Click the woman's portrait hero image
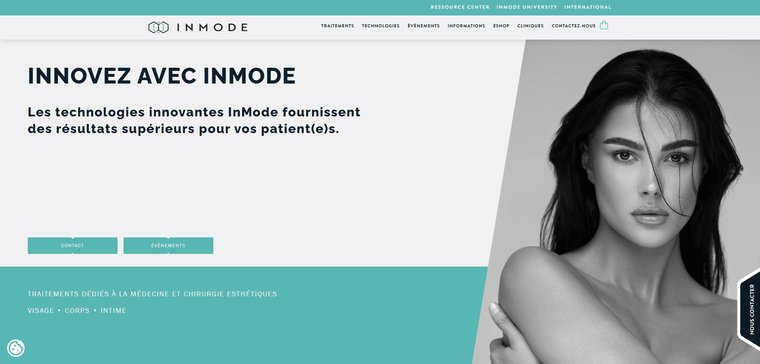 coord(625,202)
